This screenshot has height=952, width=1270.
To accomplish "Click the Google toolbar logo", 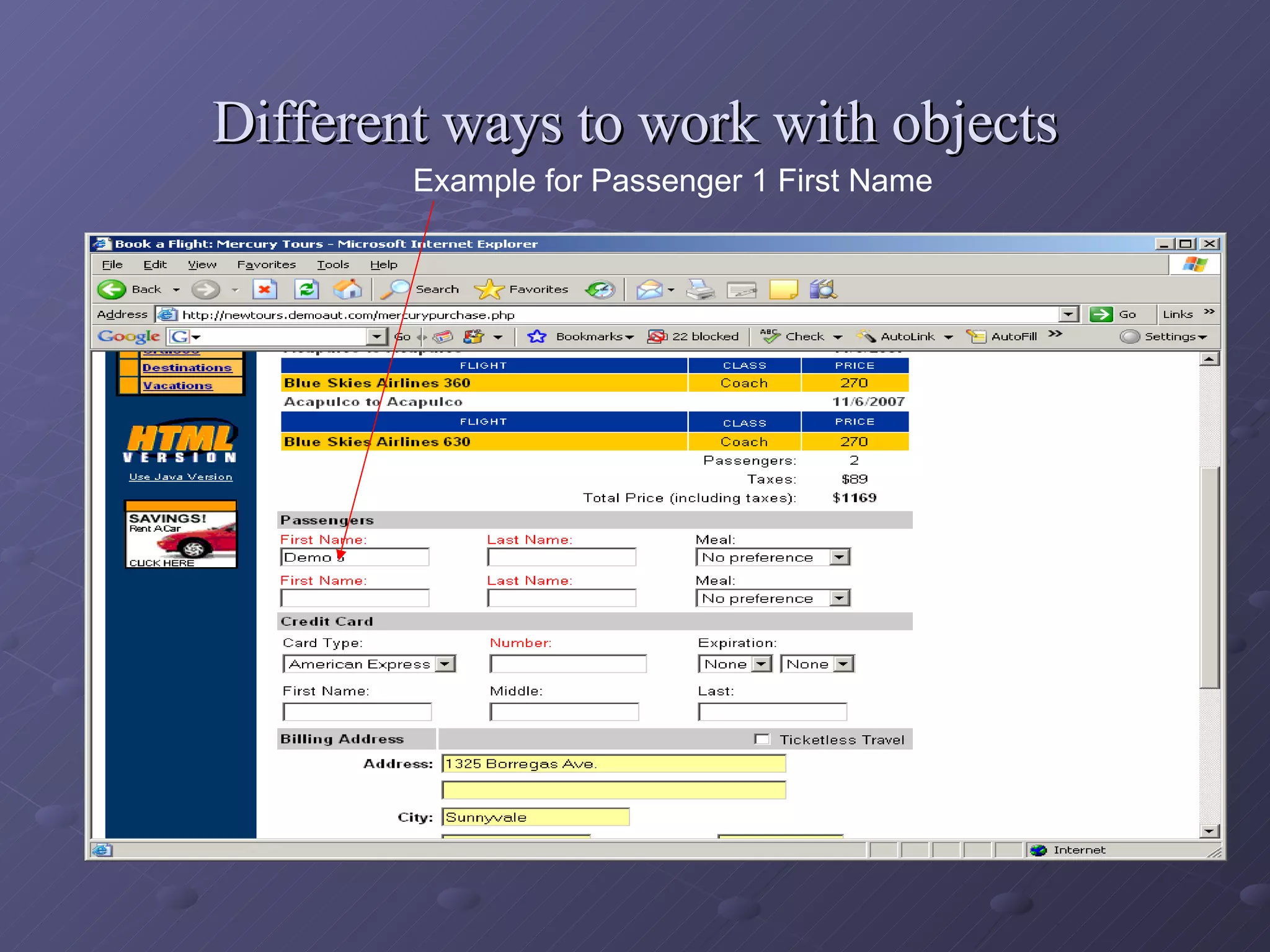I will tap(129, 337).
